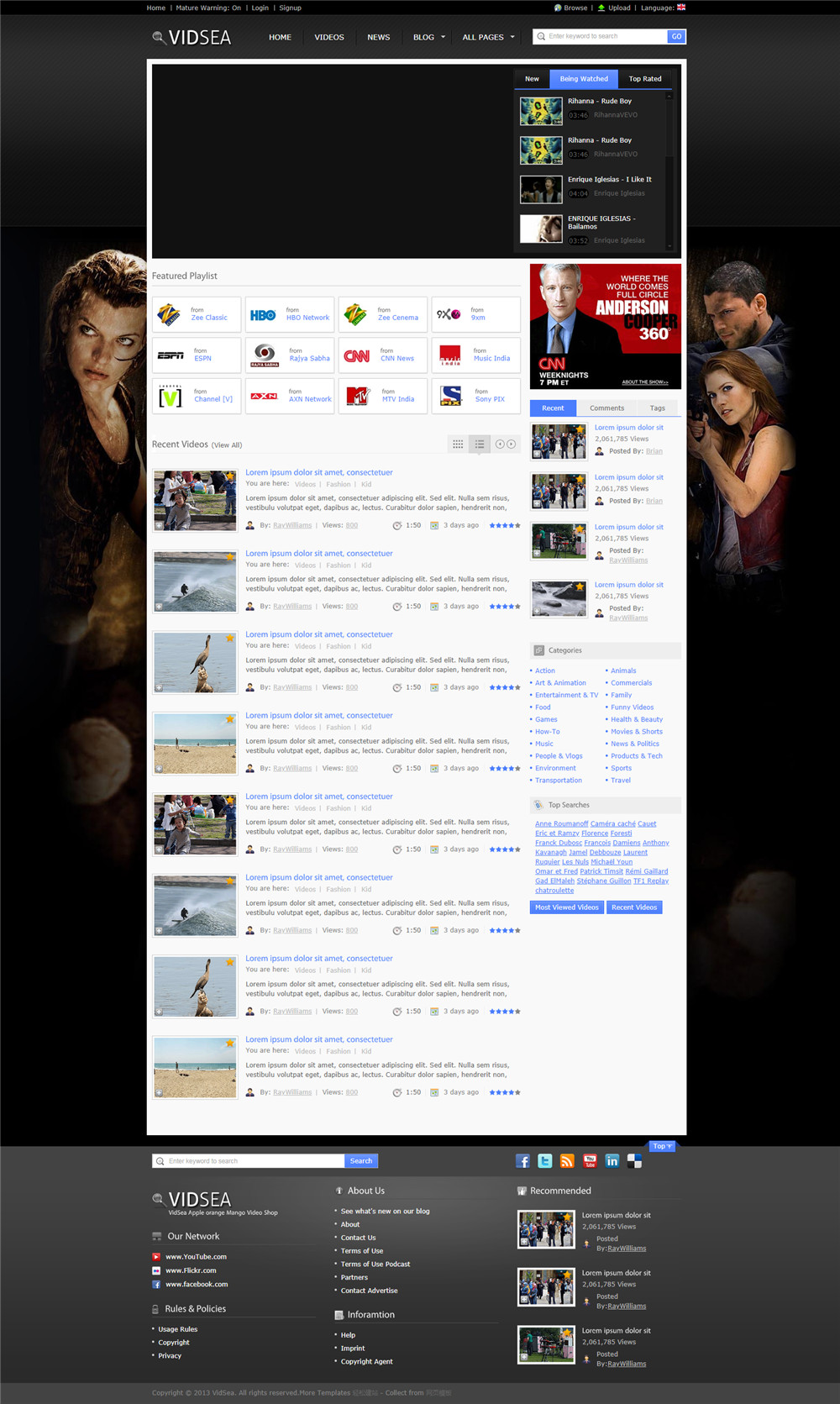The width and height of the screenshot is (840, 1404).
Task: Click the Delicious bookmark icon
Action: click(x=634, y=1161)
